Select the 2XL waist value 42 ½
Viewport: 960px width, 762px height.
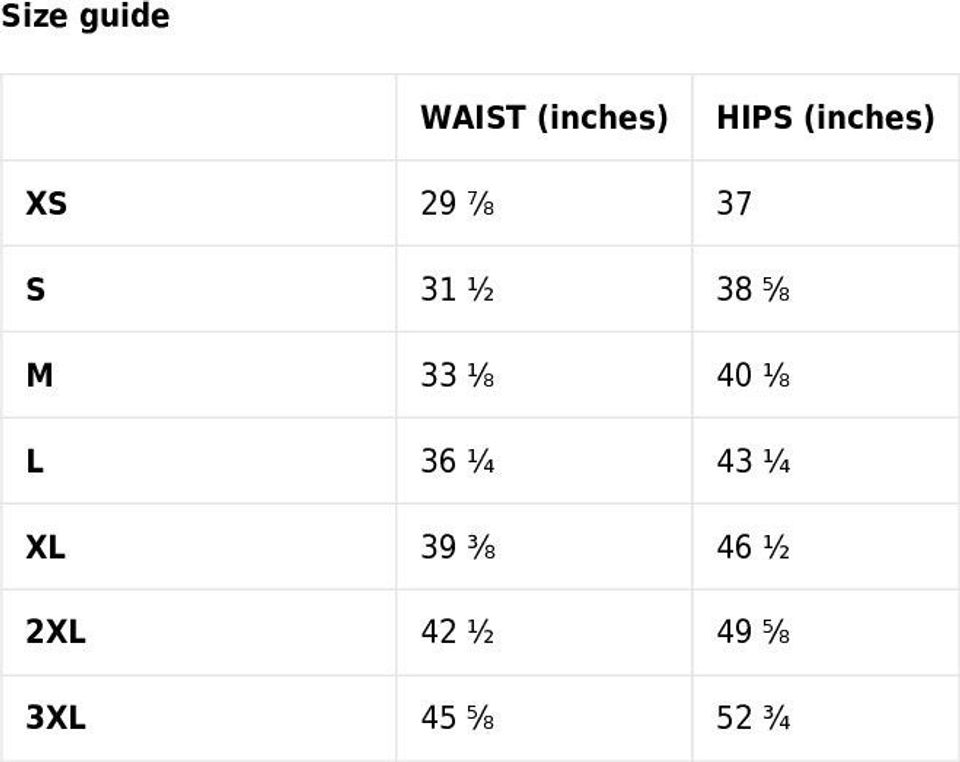(x=457, y=633)
